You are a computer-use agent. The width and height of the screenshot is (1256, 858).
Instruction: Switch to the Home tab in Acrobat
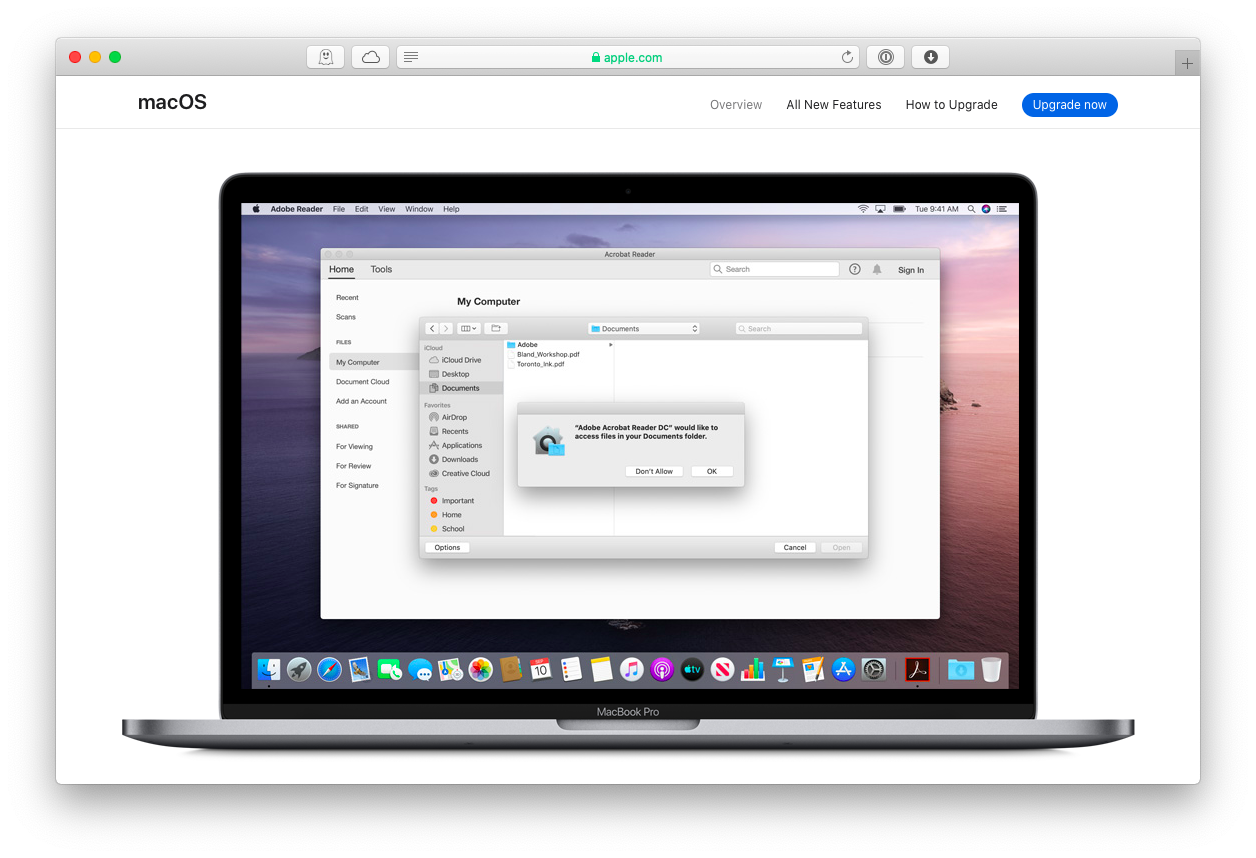coord(342,269)
